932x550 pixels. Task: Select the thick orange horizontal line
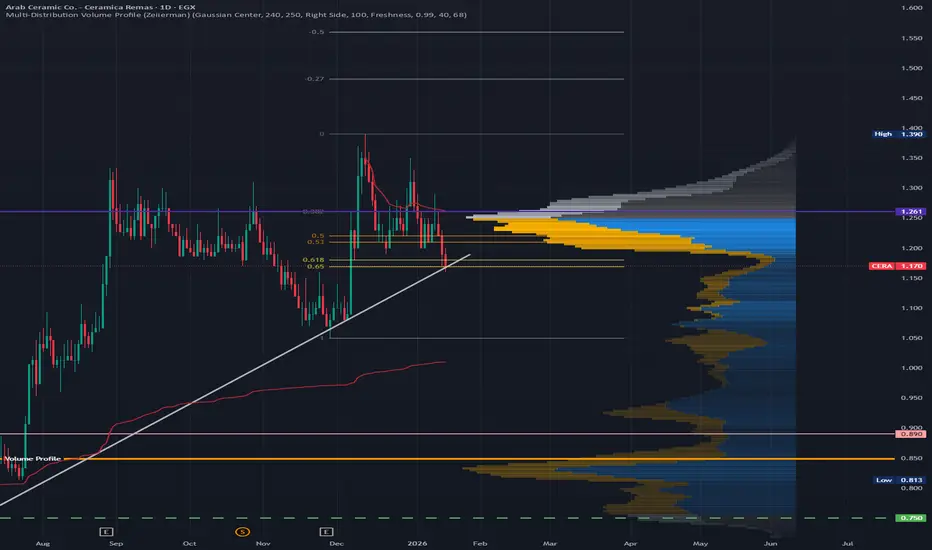(x=478, y=459)
